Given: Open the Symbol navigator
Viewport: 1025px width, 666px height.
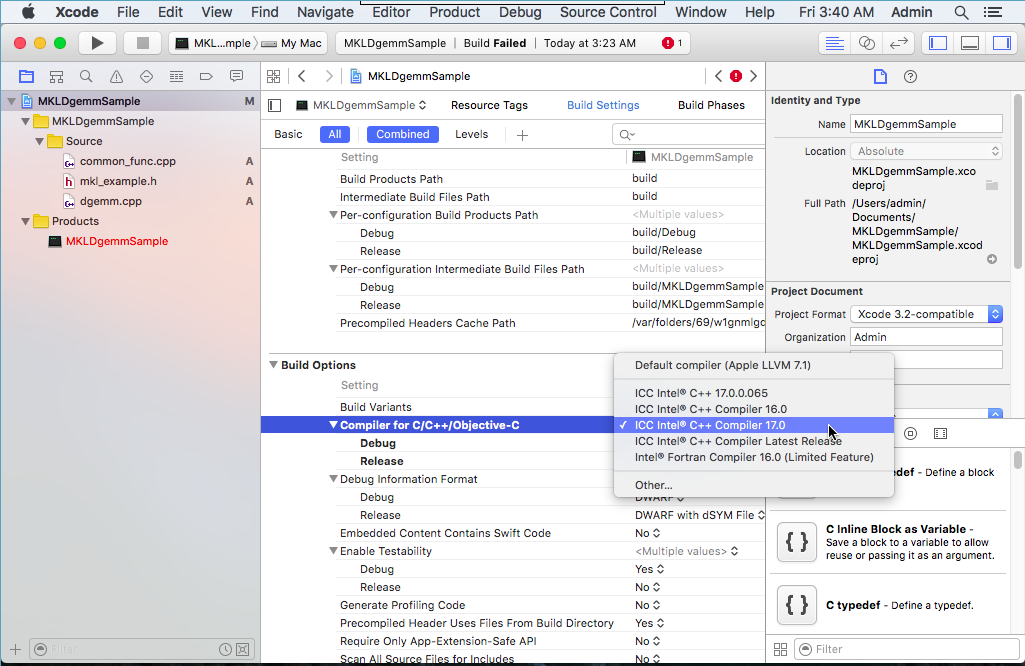Looking at the screenshot, I should pos(56,76).
